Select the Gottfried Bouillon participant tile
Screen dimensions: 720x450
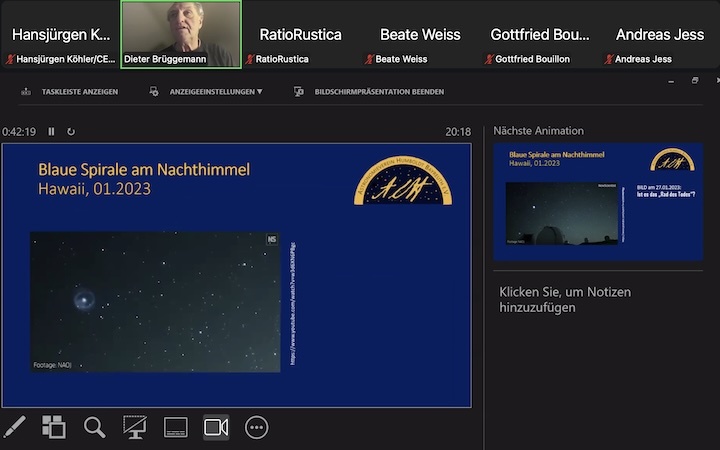[540, 34]
